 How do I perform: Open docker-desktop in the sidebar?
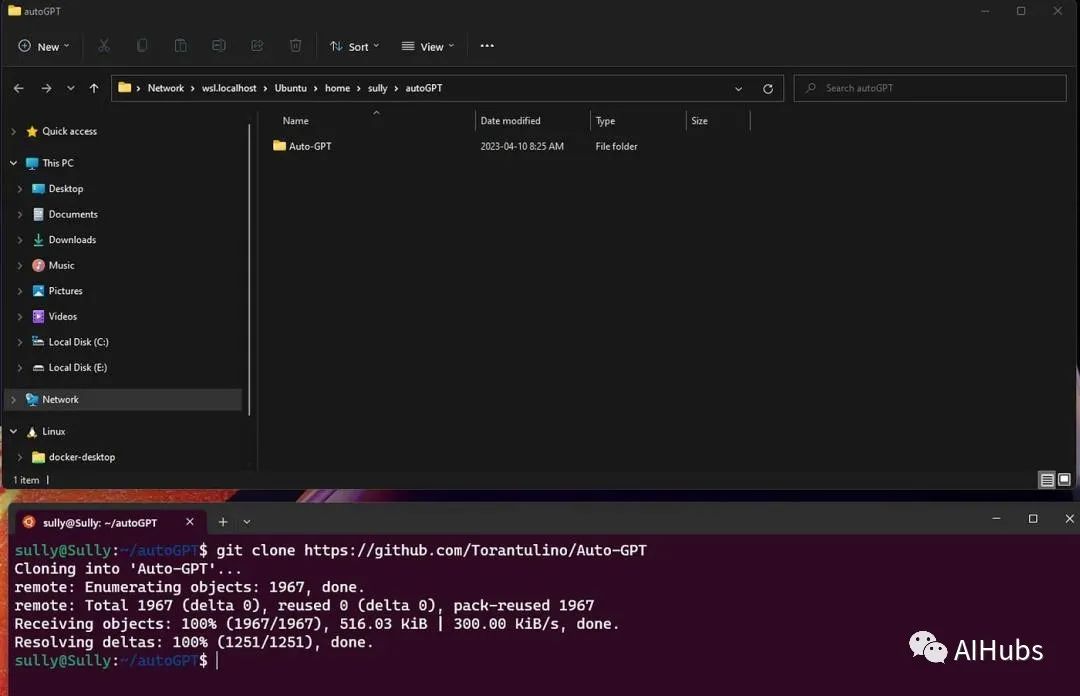[x=81, y=457]
